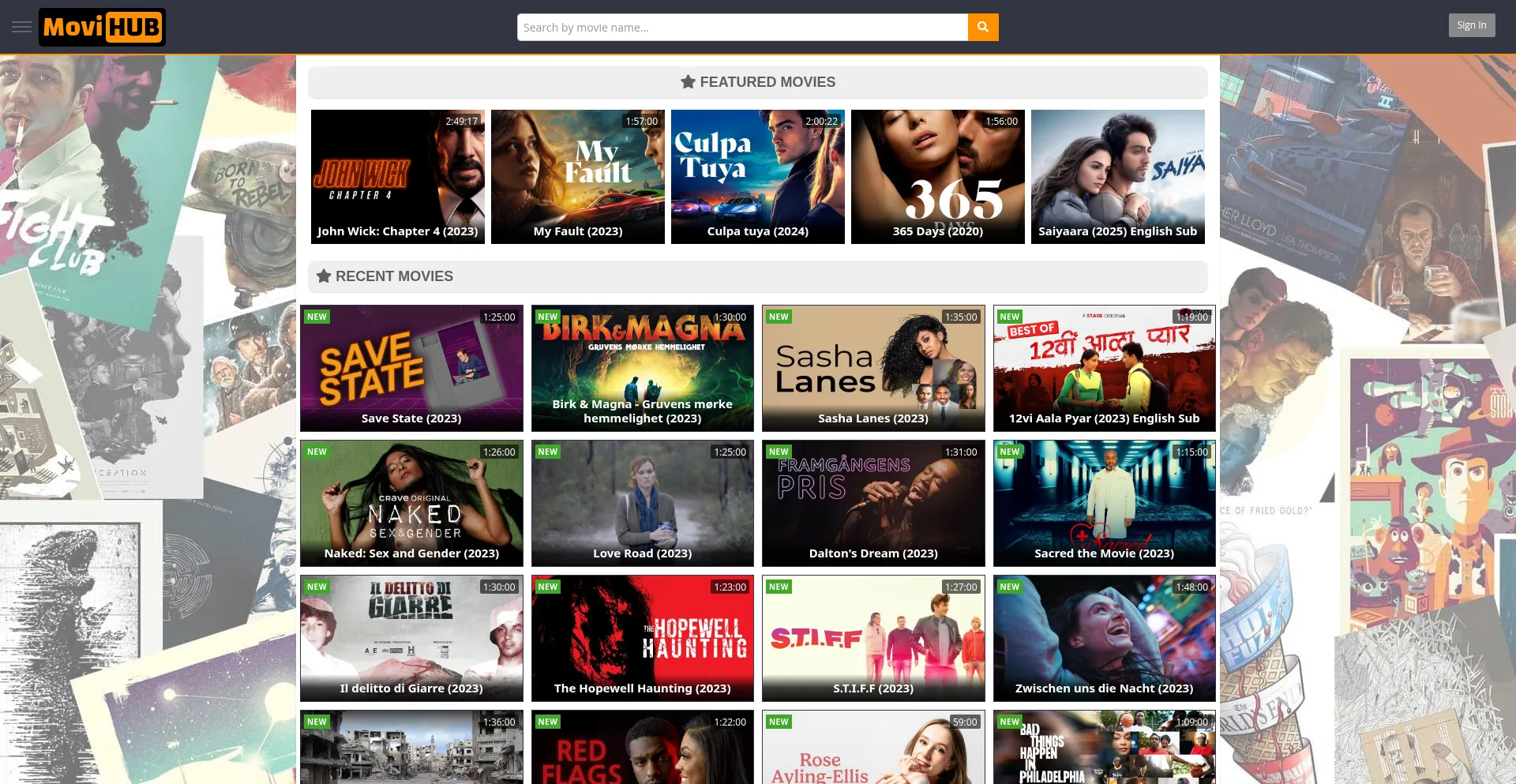Click NEW badge on Love Road card
The image size is (1516, 784).
[x=548, y=452]
